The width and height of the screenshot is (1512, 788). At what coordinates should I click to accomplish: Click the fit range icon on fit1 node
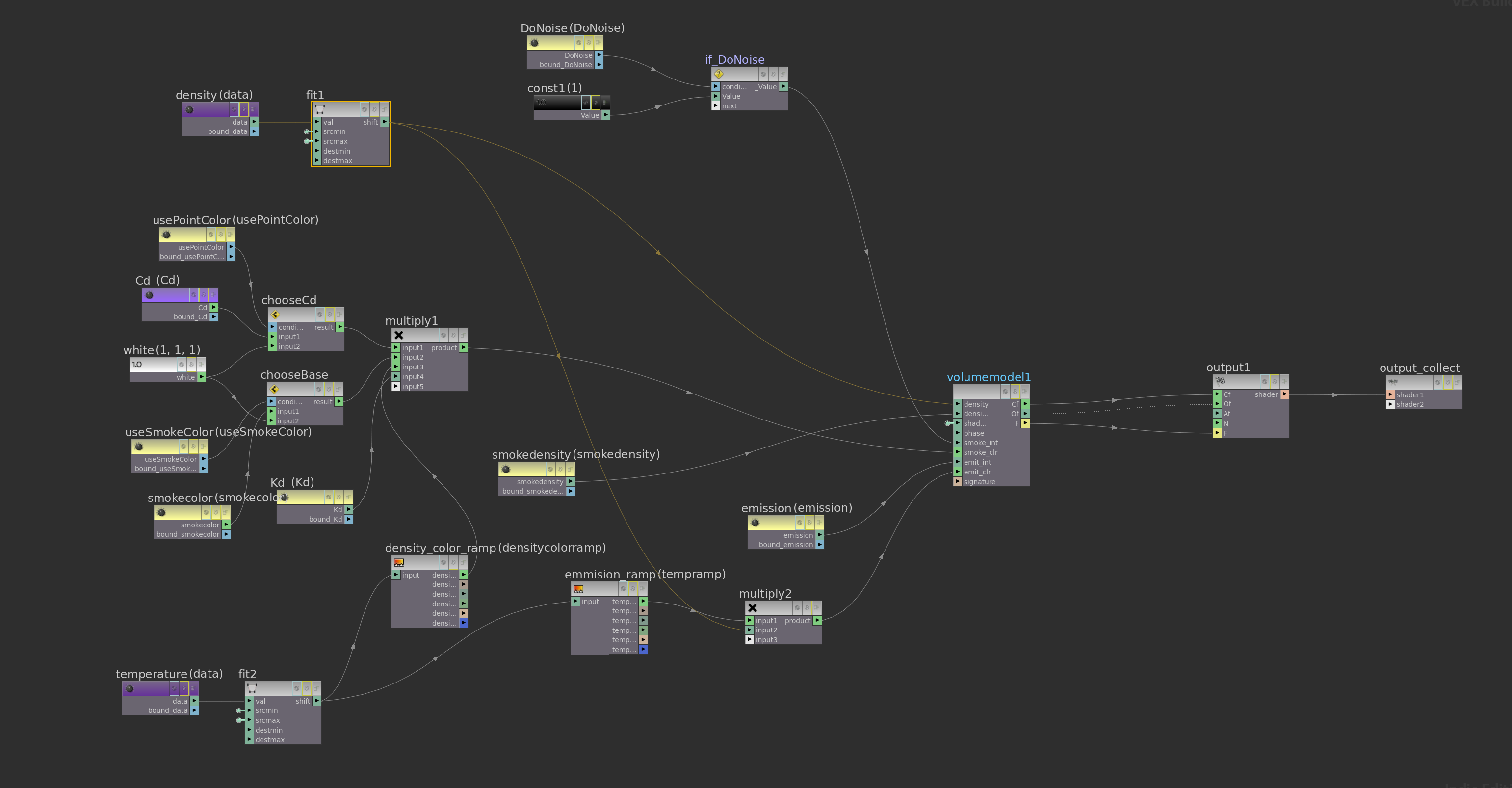(x=320, y=109)
